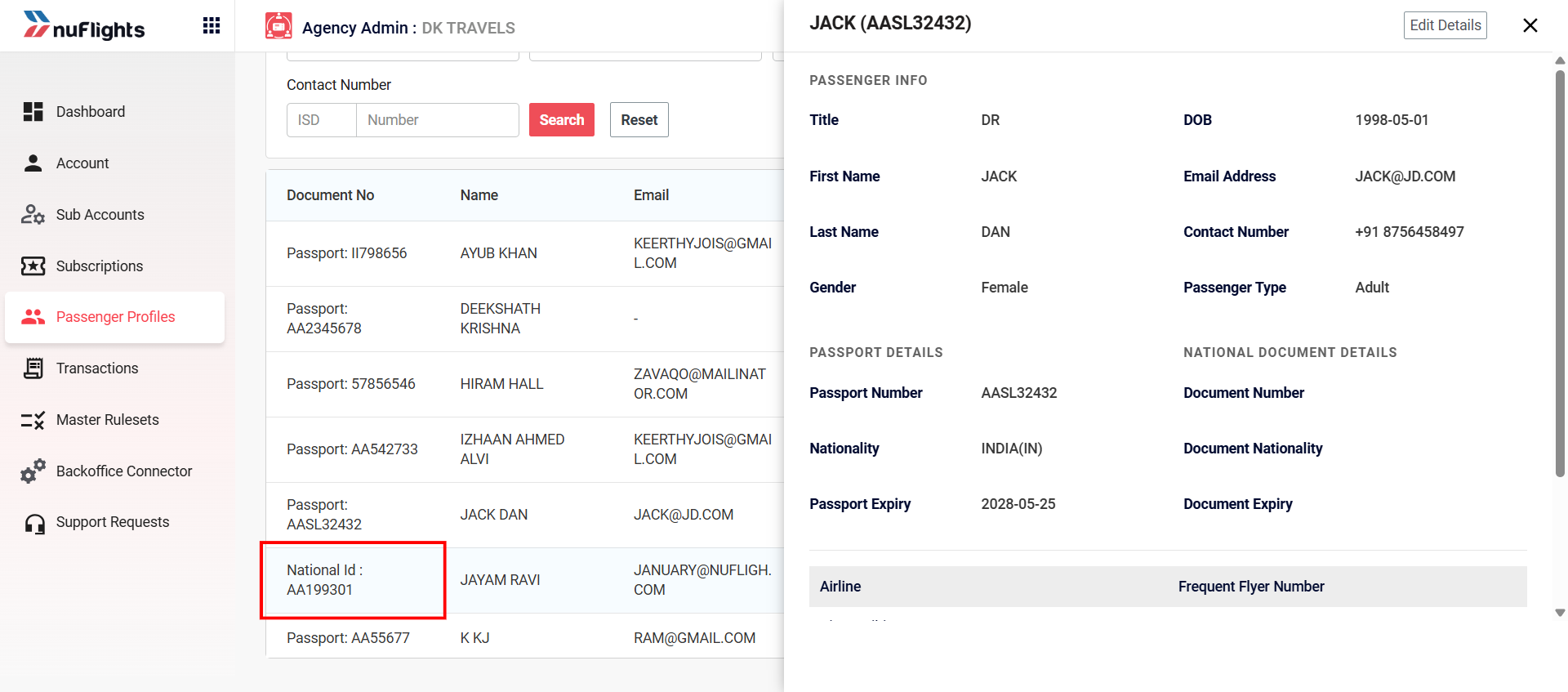This screenshot has height=692, width=1568.
Task: Select the JAYAM RAVI name cell
Action: pyautogui.click(x=500, y=580)
